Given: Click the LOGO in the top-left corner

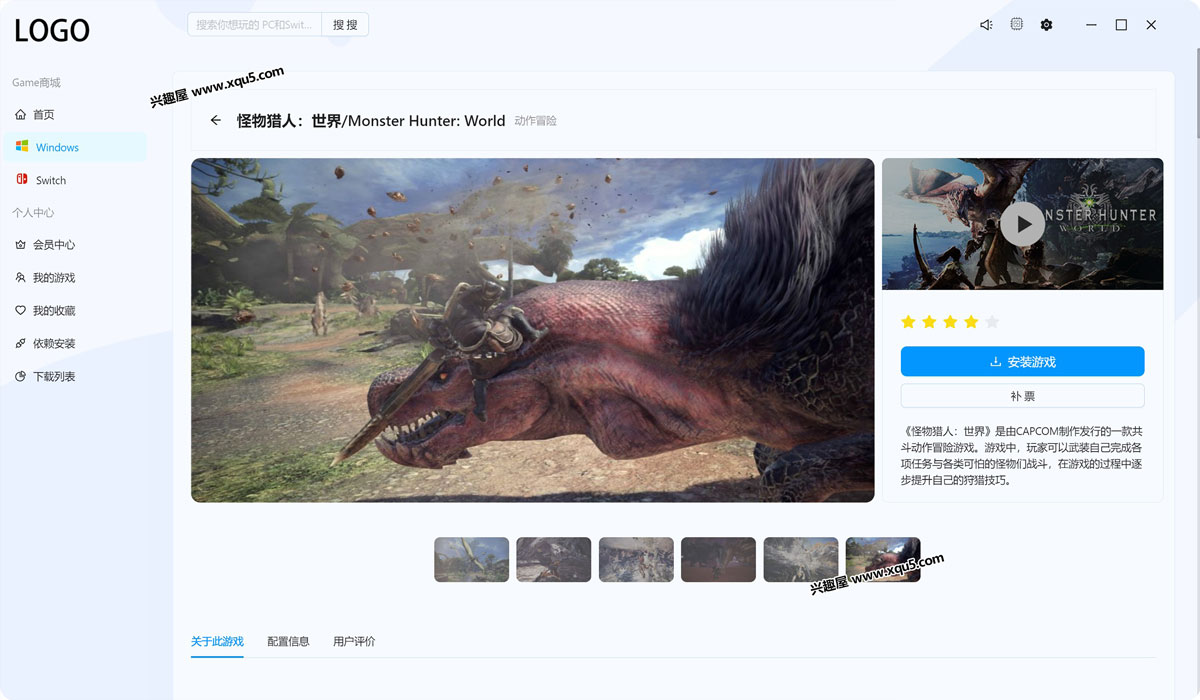Looking at the screenshot, I should (x=52, y=30).
